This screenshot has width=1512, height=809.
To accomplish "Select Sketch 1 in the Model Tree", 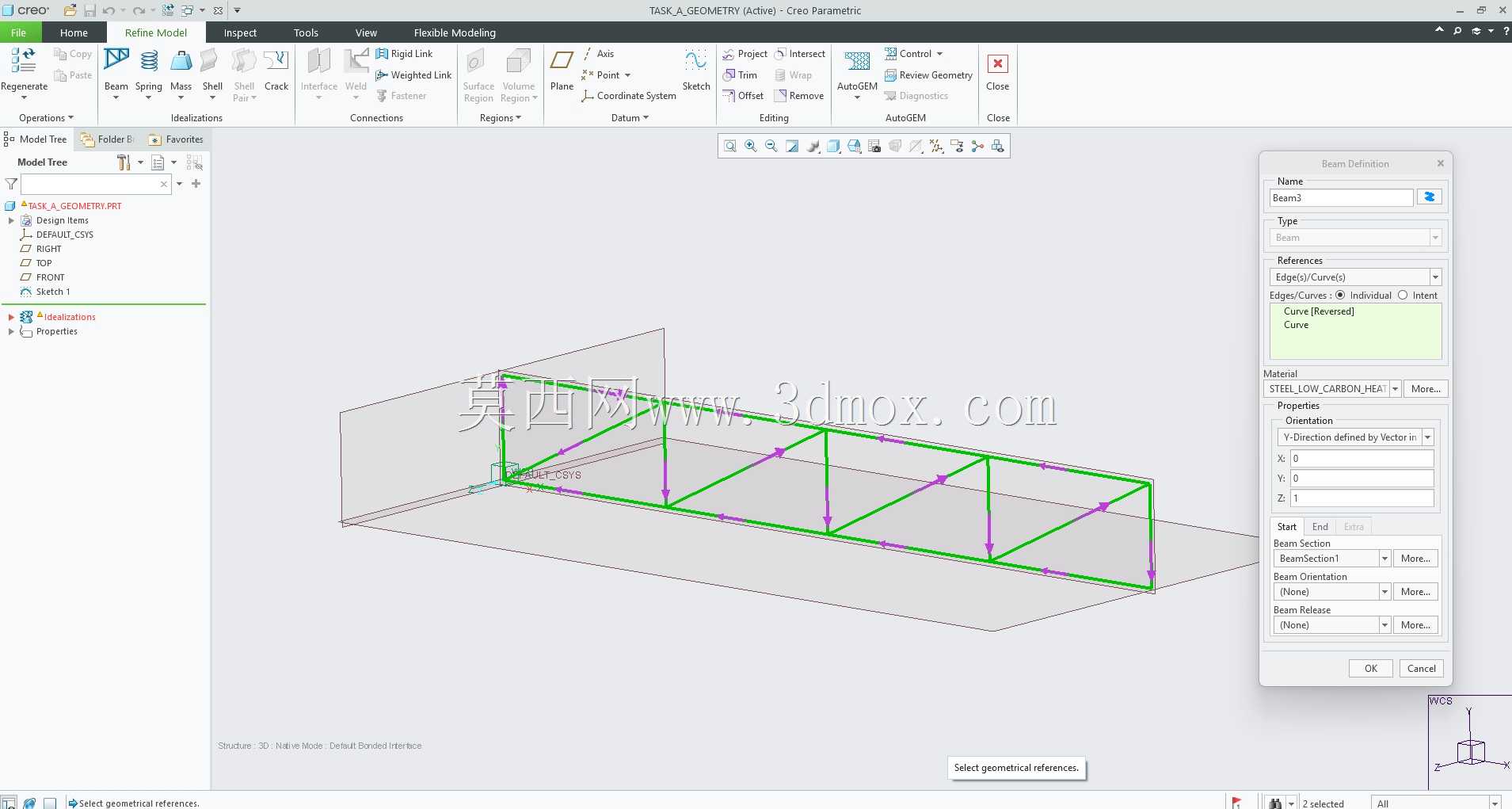I will click(52, 292).
